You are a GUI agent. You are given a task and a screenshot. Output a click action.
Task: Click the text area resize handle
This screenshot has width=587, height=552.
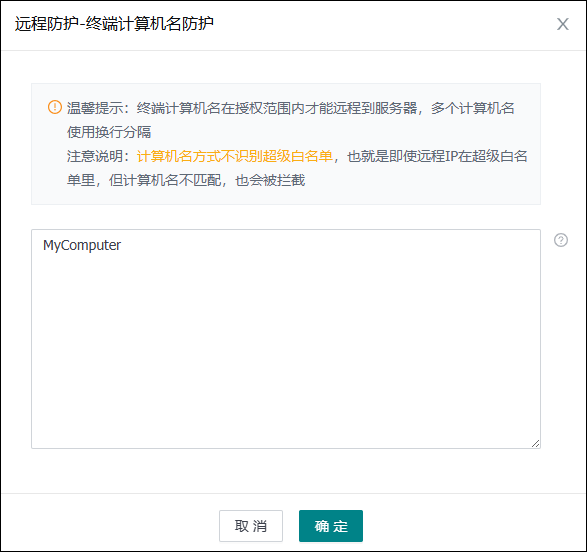[x=535, y=443]
